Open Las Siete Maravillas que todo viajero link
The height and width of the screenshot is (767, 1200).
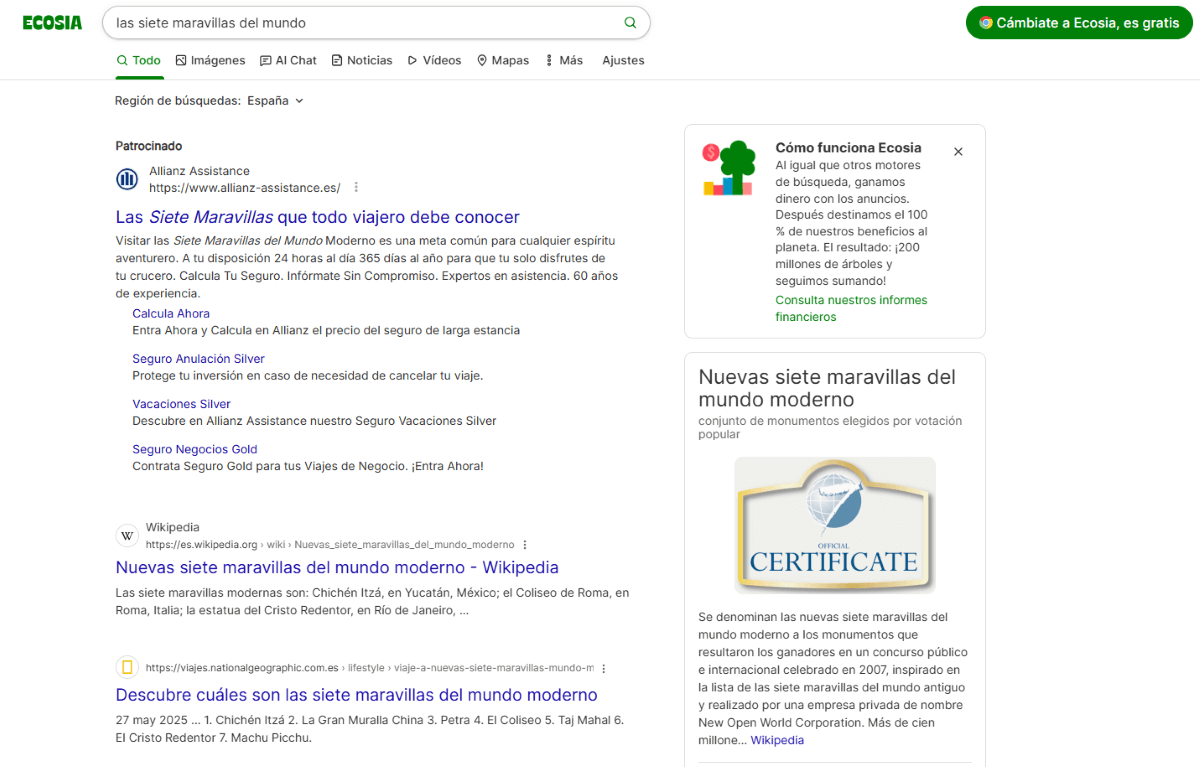pyautogui.click(x=318, y=217)
